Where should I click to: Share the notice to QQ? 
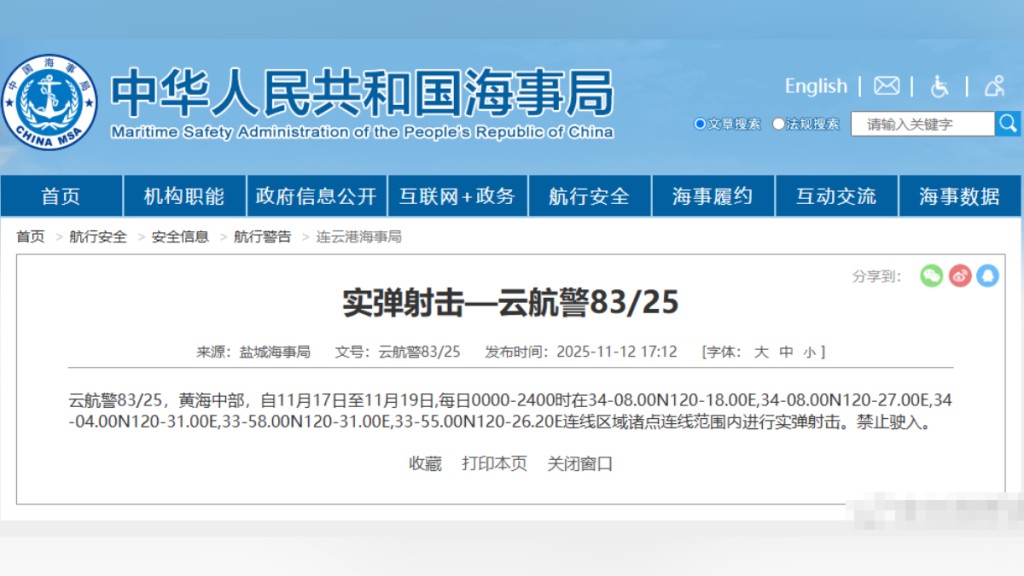tap(987, 275)
